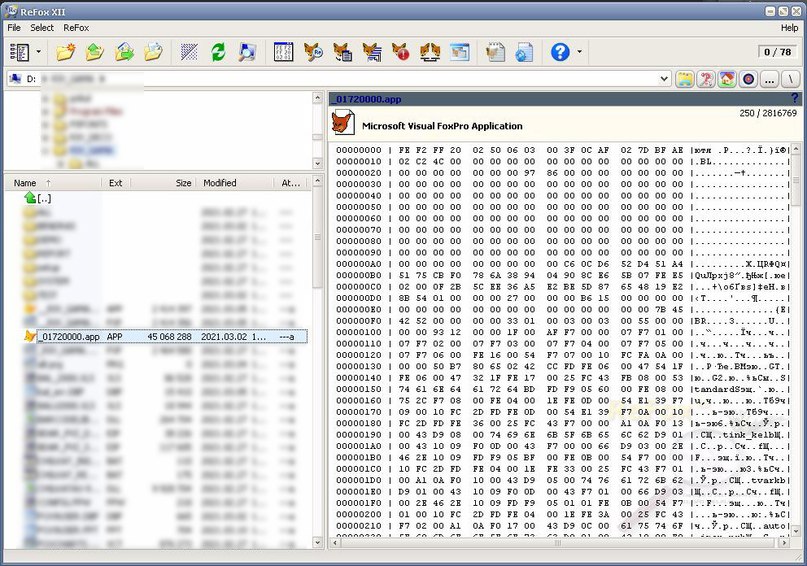Click the question mark in viewer title bar
Image resolution: width=807 pixels, height=566 pixels.
click(795, 98)
